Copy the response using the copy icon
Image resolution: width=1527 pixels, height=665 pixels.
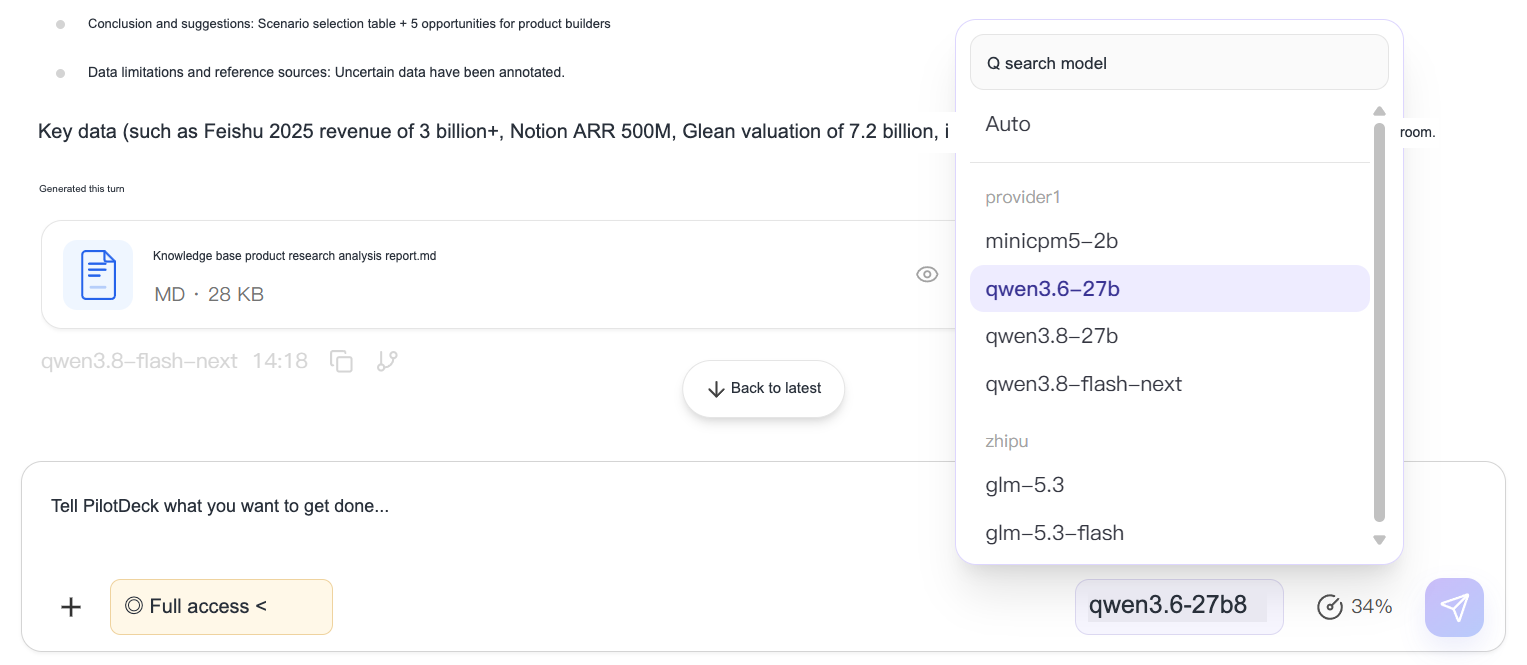pos(341,361)
